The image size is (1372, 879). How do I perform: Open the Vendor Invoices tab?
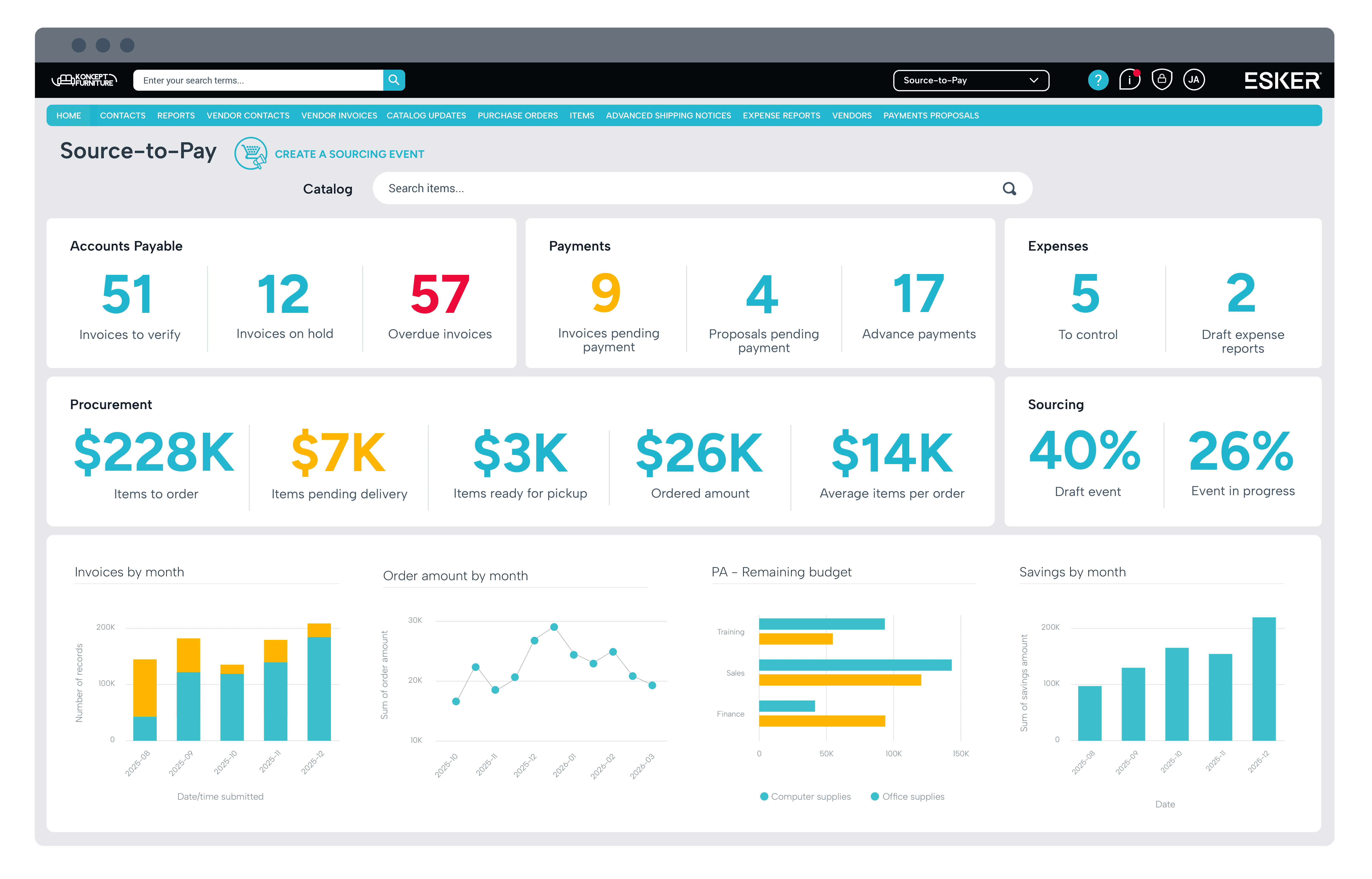click(339, 115)
